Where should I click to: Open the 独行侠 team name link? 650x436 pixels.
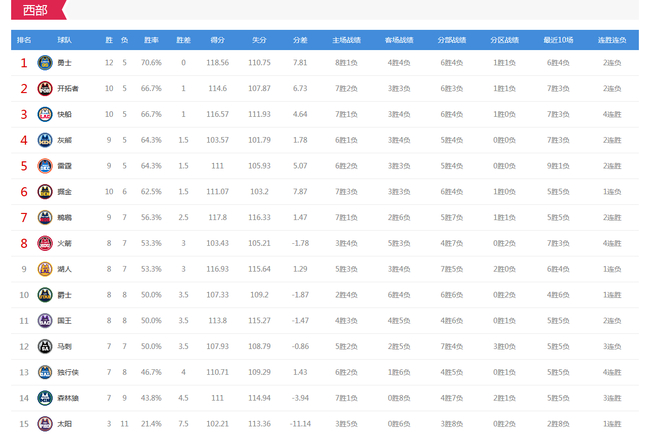pyautogui.click(x=68, y=373)
